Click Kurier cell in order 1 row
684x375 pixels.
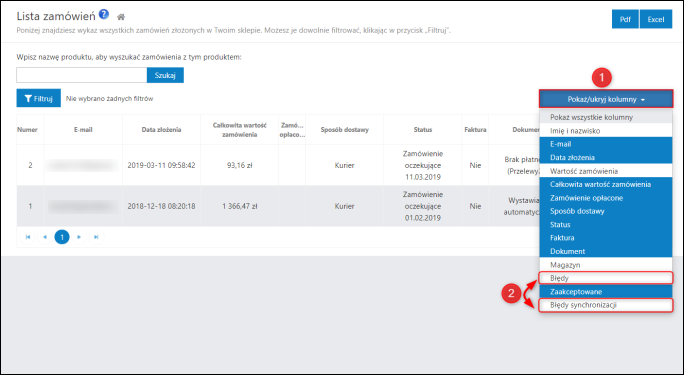point(344,206)
